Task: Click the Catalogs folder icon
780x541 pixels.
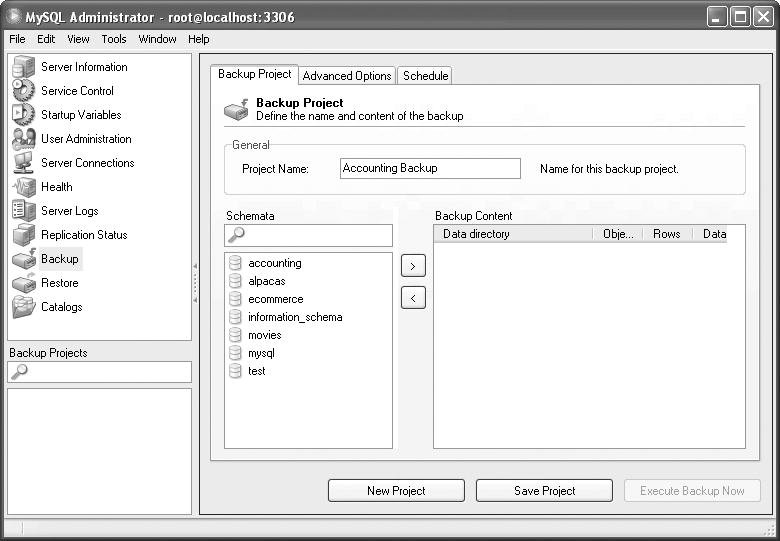Action: tap(23, 307)
